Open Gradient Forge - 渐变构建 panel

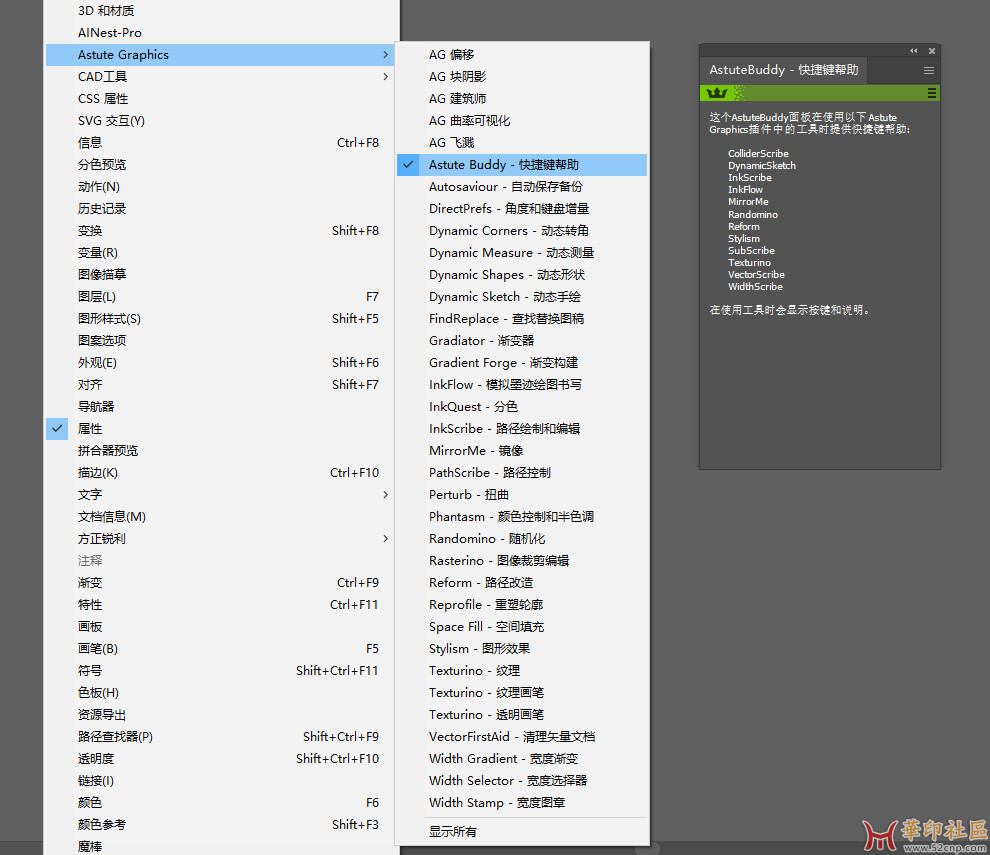coord(522,363)
